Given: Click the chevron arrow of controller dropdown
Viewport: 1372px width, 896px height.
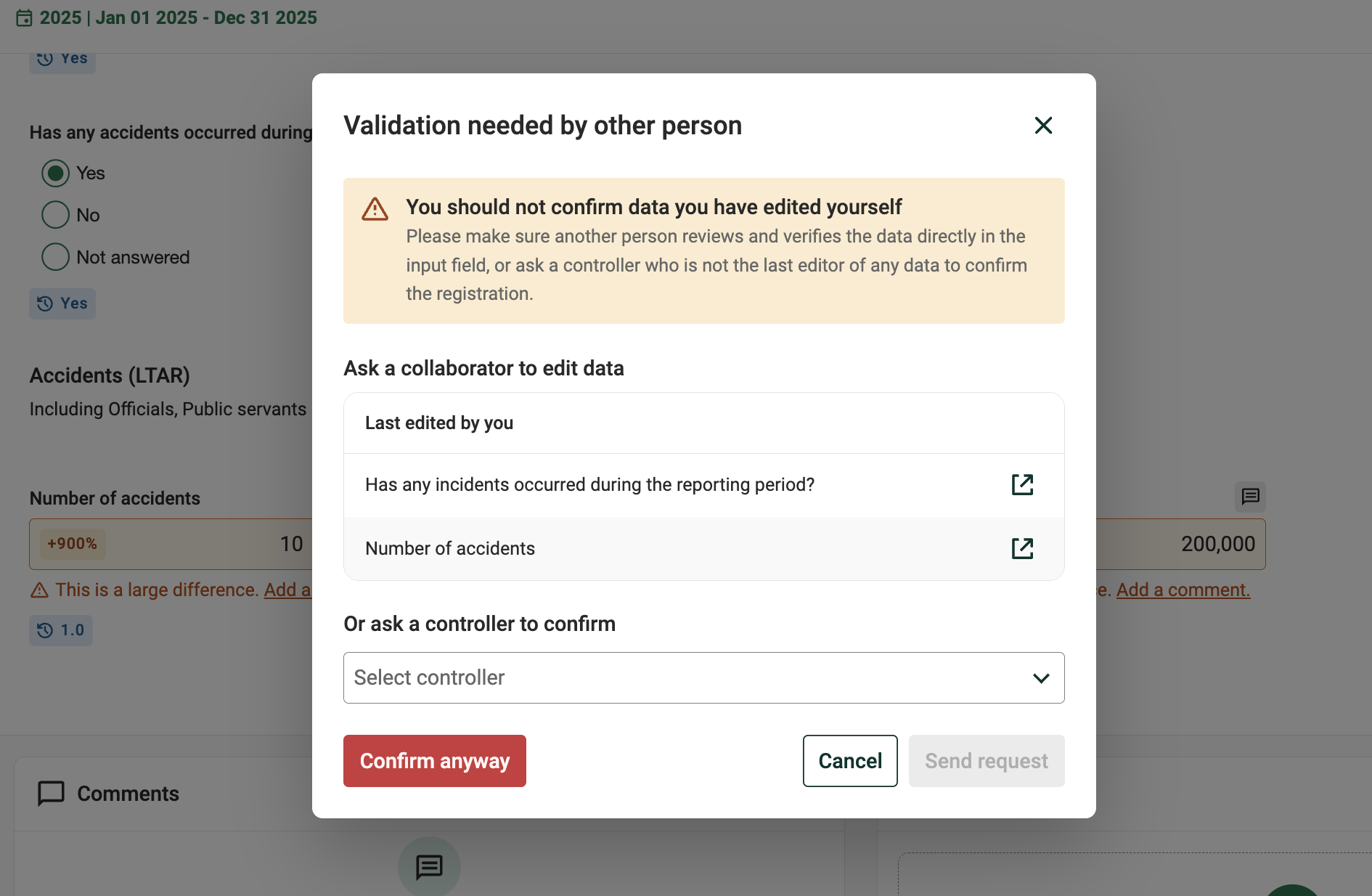Looking at the screenshot, I should click(x=1041, y=678).
